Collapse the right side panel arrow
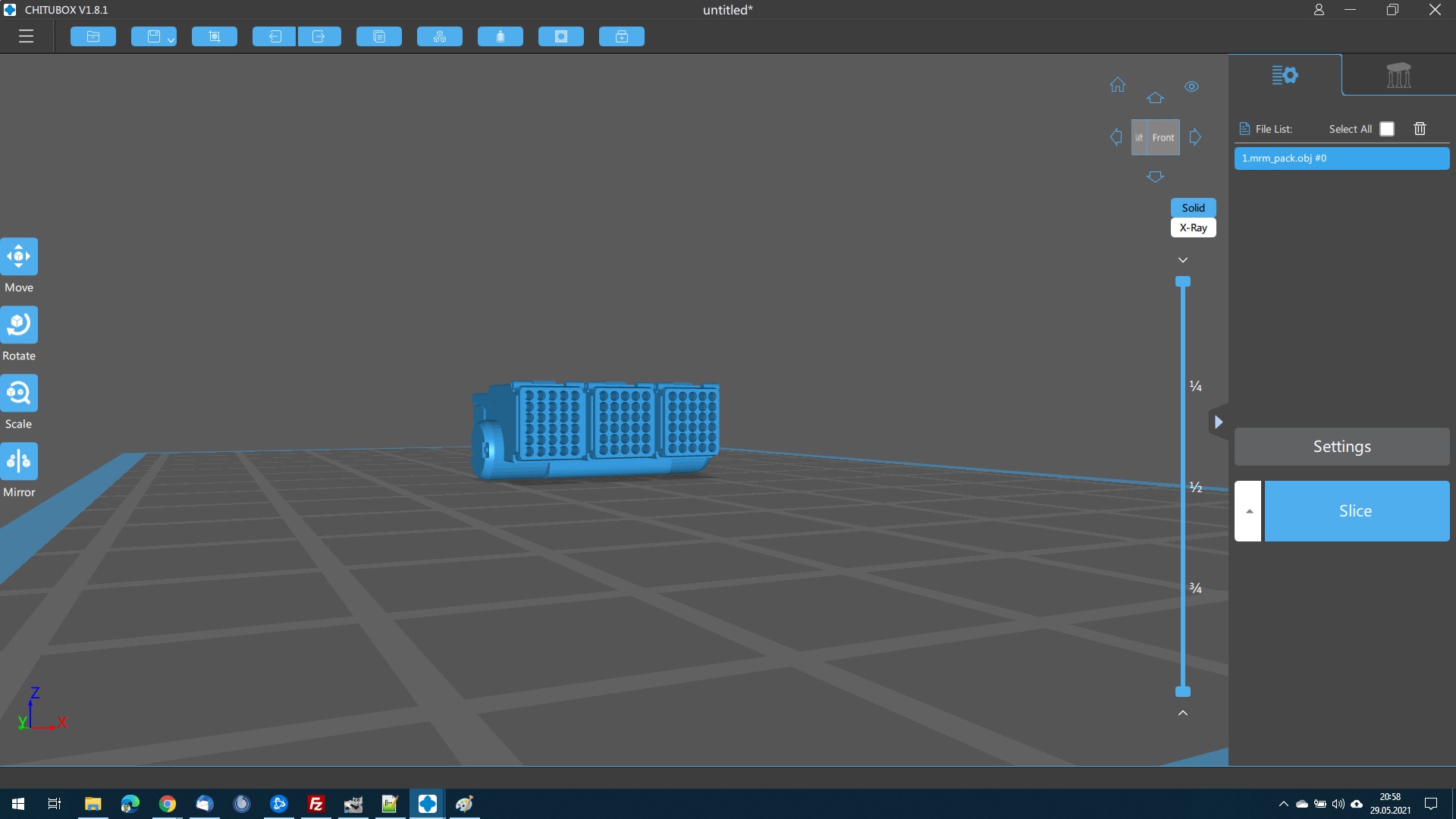1456x819 pixels. coord(1218,422)
